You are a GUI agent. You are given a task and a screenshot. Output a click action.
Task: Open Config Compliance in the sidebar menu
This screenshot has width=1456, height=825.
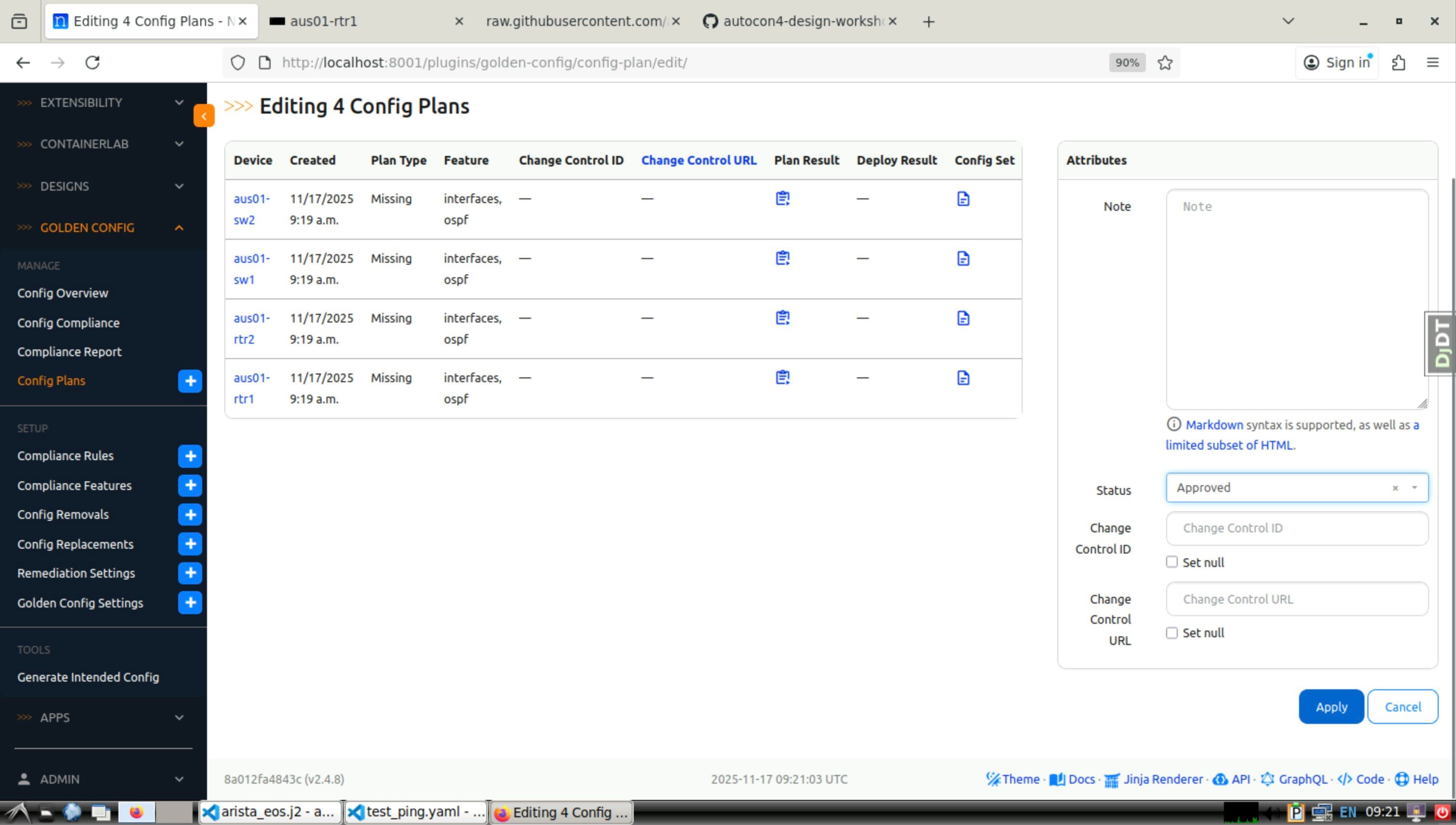pyautogui.click(x=68, y=323)
